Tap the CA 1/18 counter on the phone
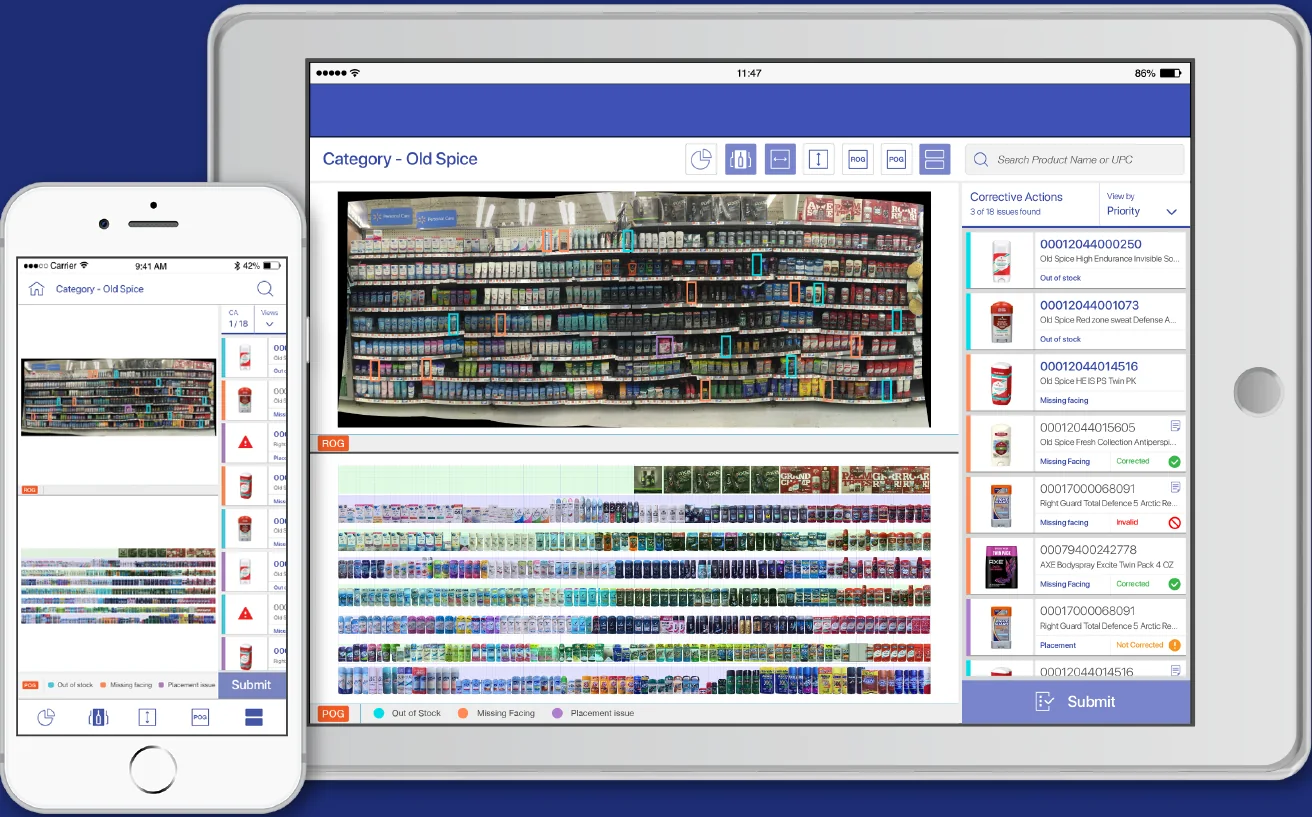1312x817 pixels. [x=237, y=319]
